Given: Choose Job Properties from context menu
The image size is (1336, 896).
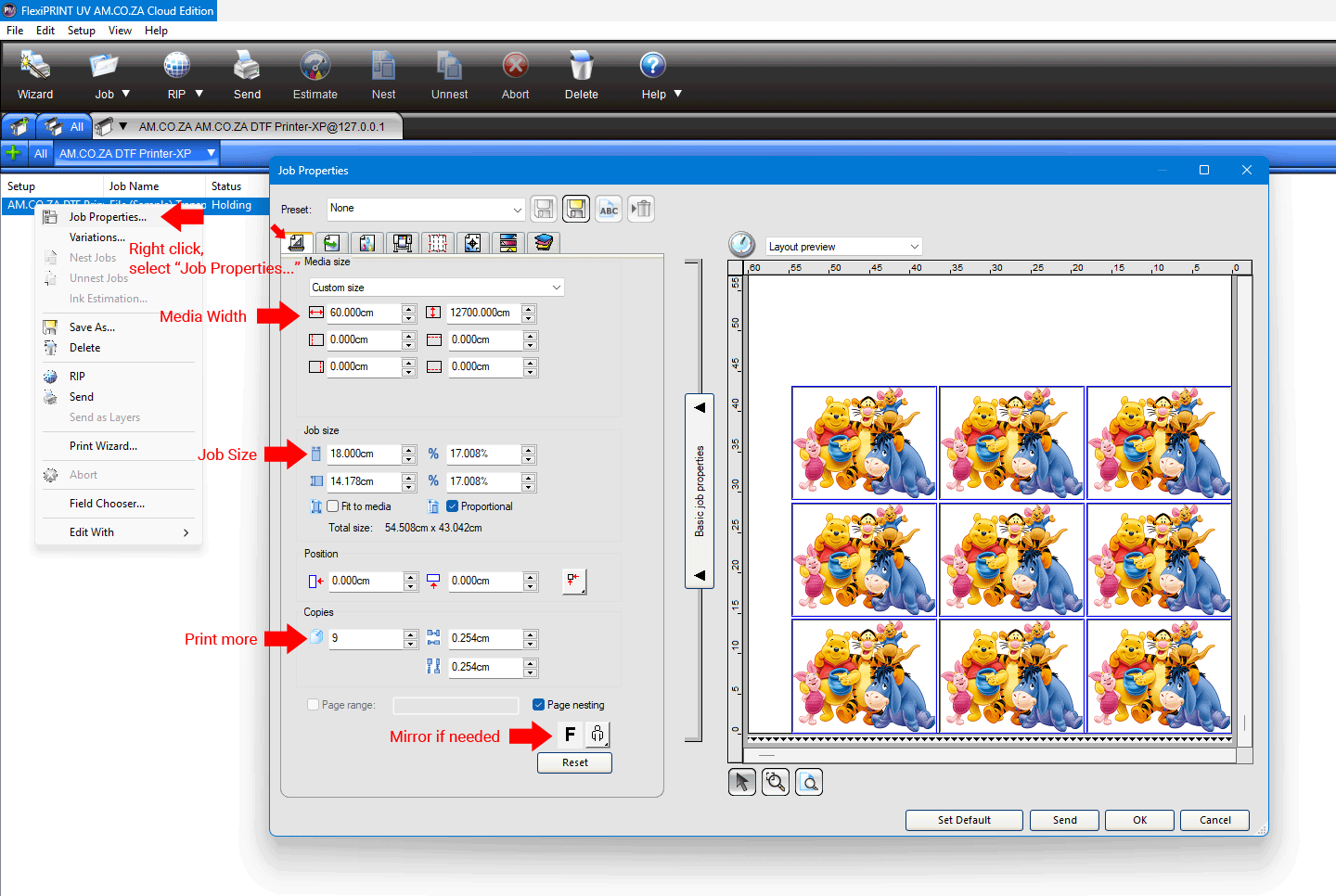Looking at the screenshot, I should (x=108, y=217).
